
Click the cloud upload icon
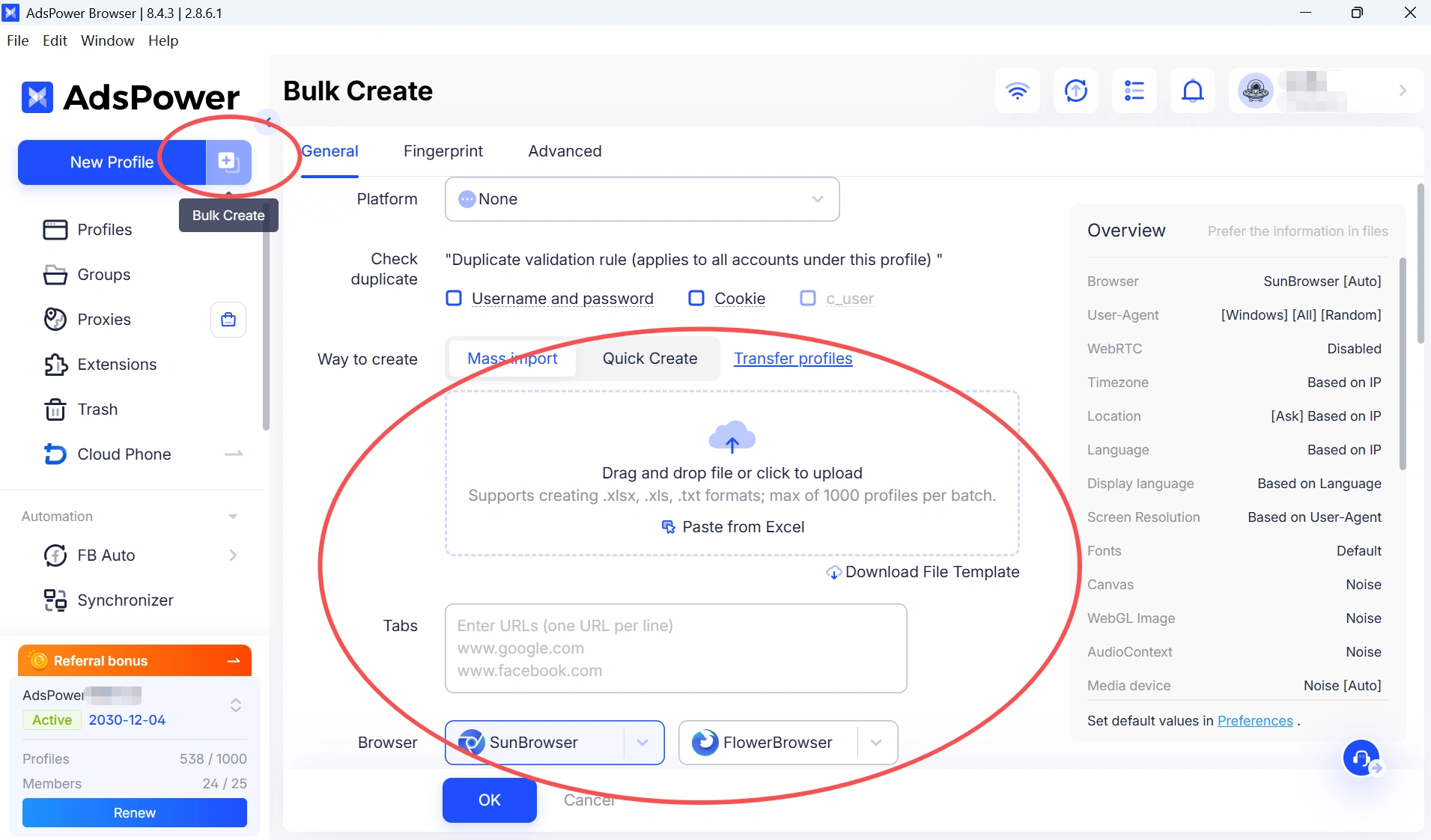pyautogui.click(x=732, y=437)
